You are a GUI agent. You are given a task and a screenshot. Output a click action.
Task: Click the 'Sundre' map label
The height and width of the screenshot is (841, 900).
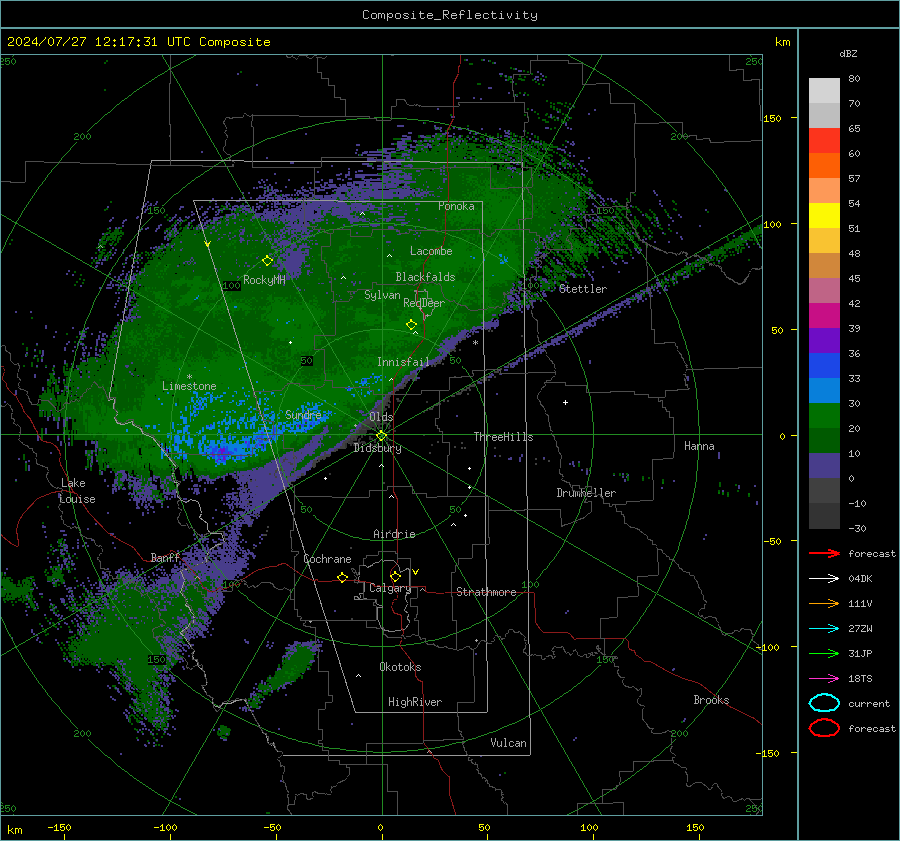303,415
